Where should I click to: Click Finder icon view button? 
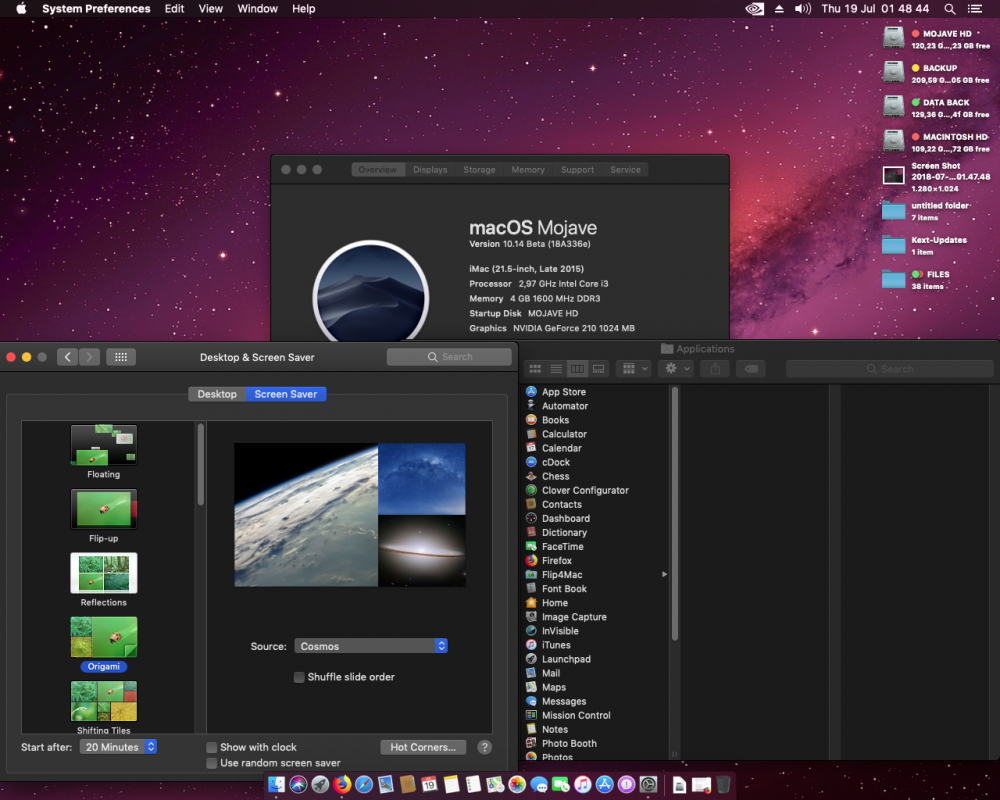(535, 369)
